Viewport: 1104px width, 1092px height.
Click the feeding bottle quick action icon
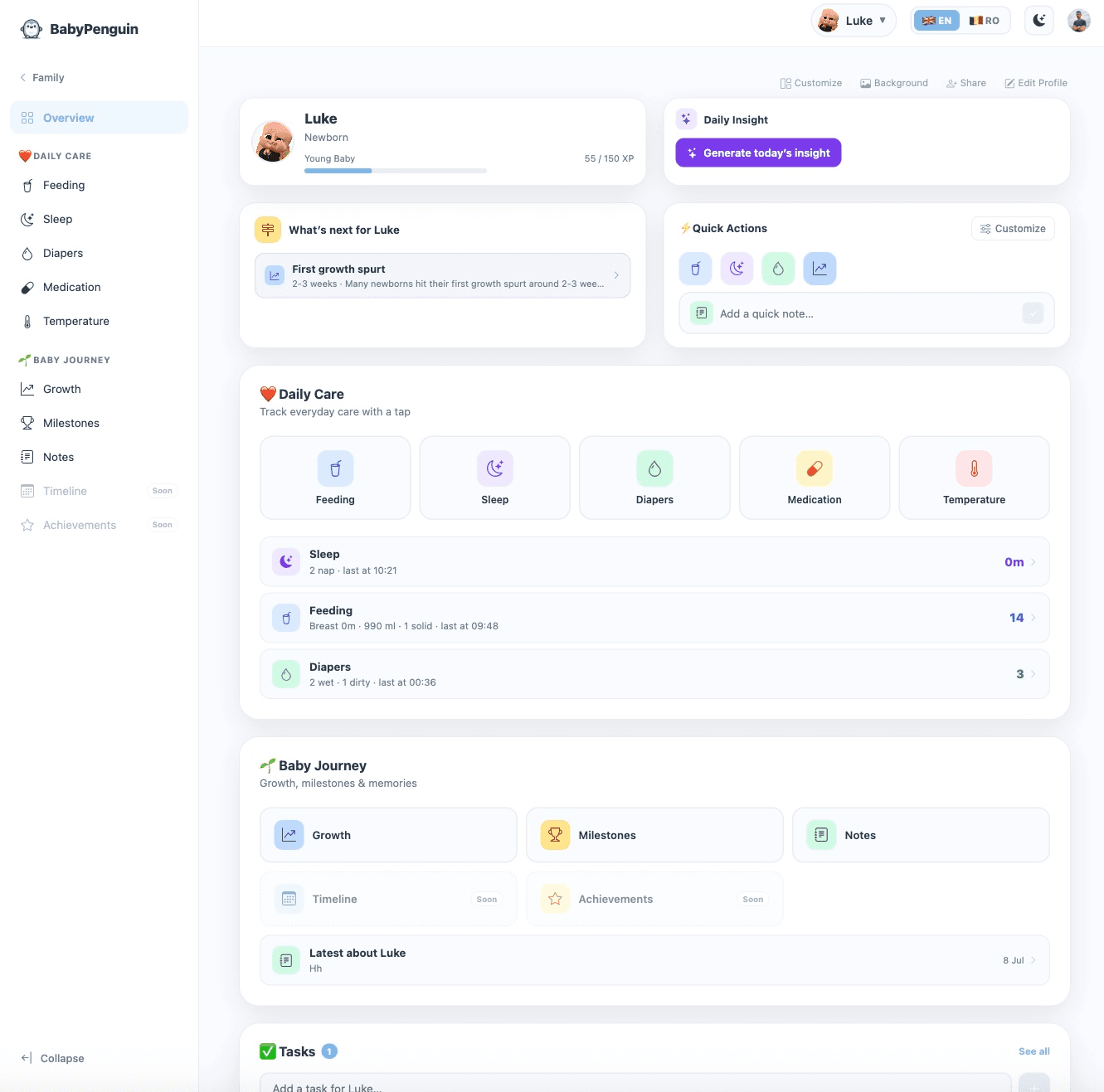(x=695, y=269)
